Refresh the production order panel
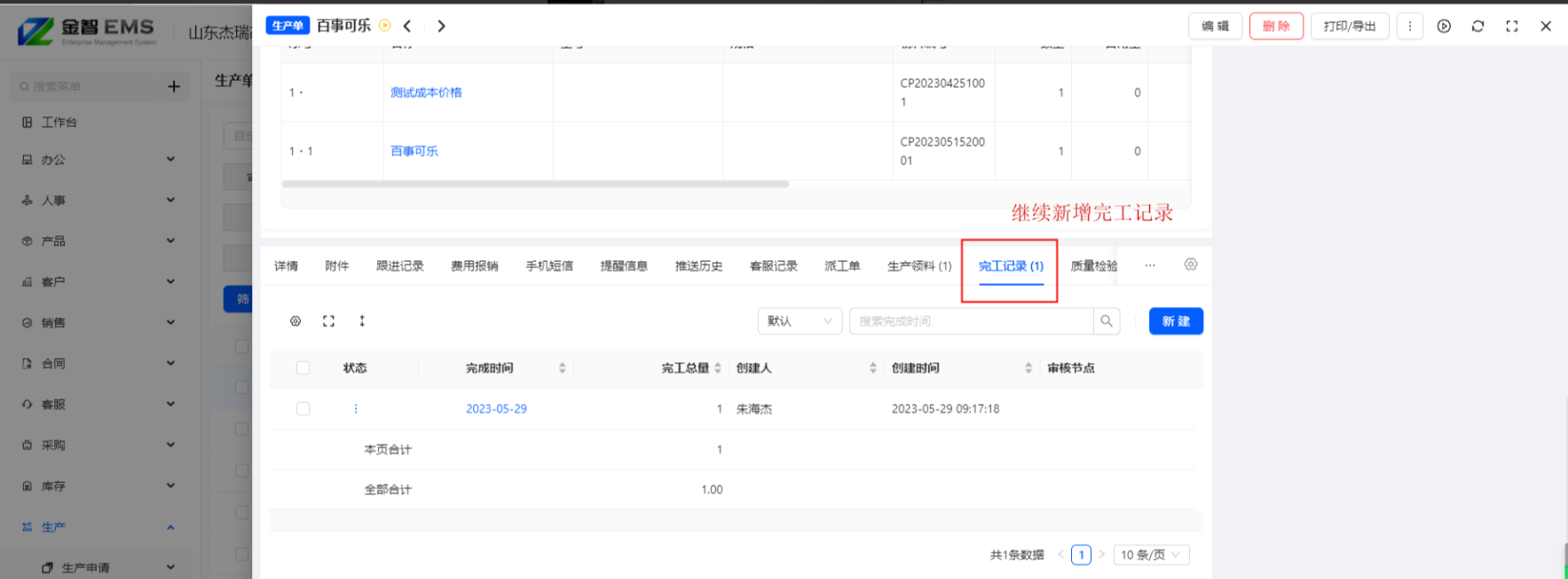1568x579 pixels. click(1477, 26)
